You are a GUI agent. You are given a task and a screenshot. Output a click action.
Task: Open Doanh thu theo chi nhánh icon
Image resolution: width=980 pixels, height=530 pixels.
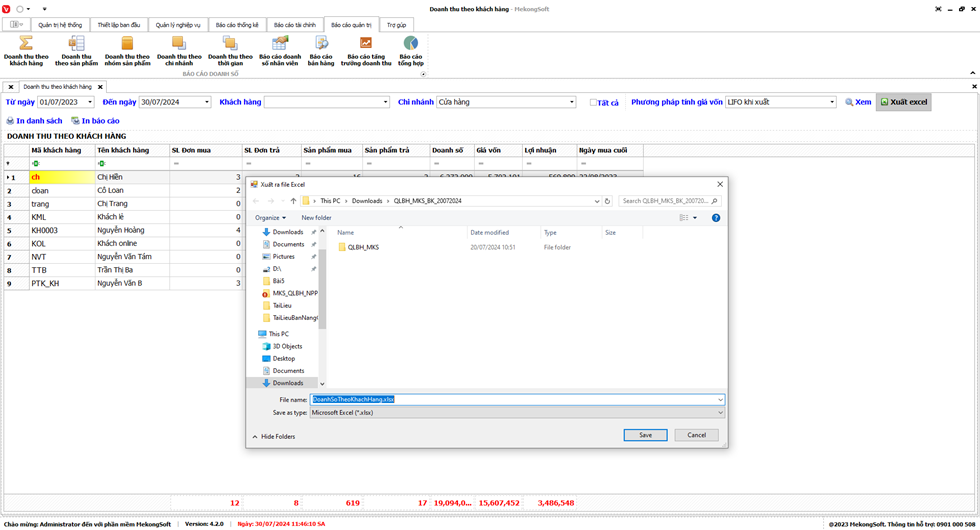[x=179, y=43]
